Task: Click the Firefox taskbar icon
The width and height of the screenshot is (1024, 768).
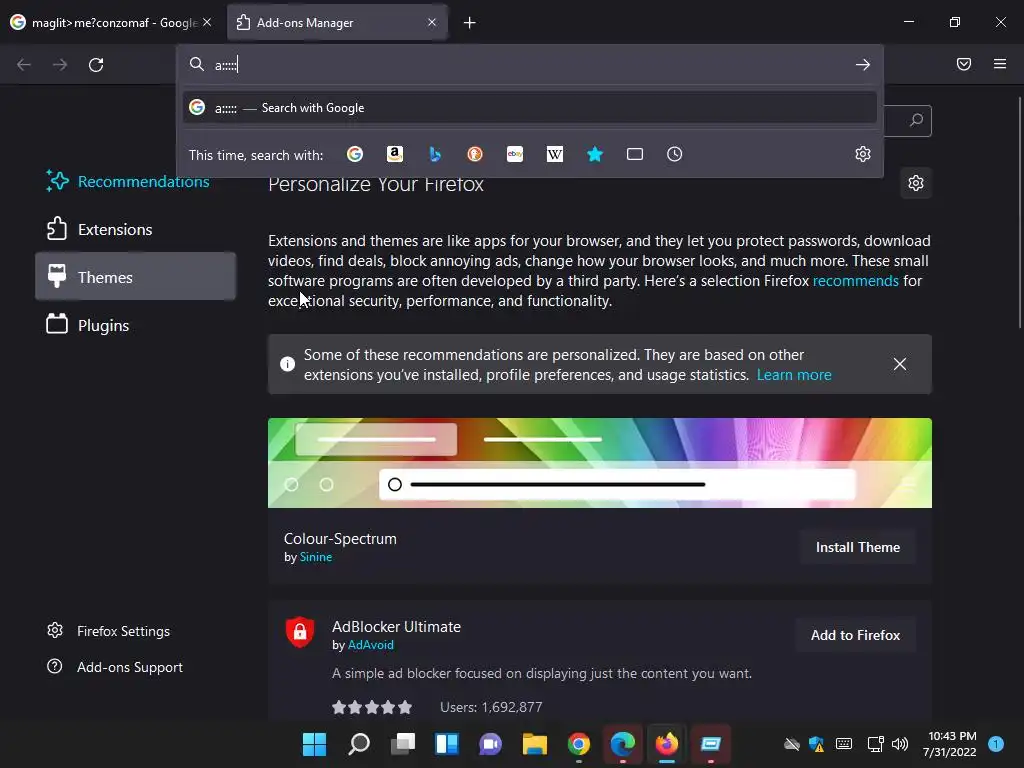Action: tap(667, 744)
